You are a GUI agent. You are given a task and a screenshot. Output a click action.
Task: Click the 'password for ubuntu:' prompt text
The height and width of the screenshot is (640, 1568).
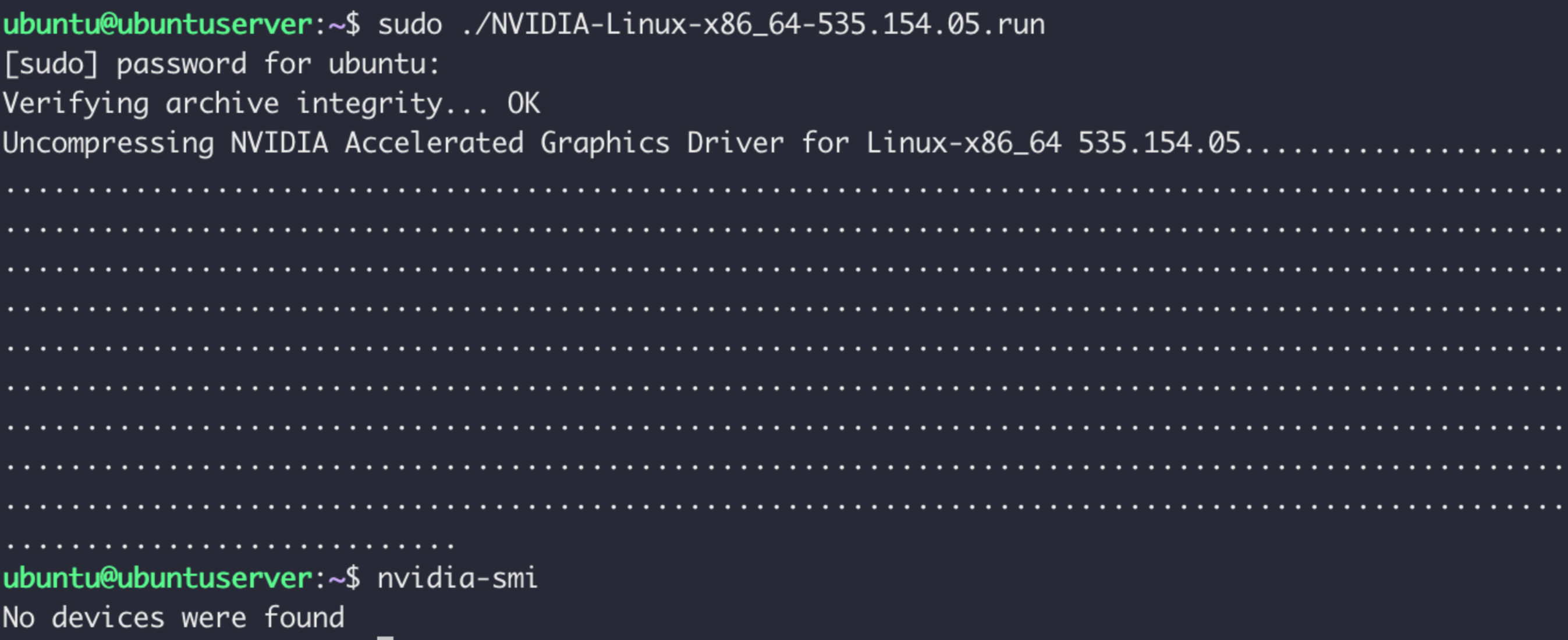[278, 65]
